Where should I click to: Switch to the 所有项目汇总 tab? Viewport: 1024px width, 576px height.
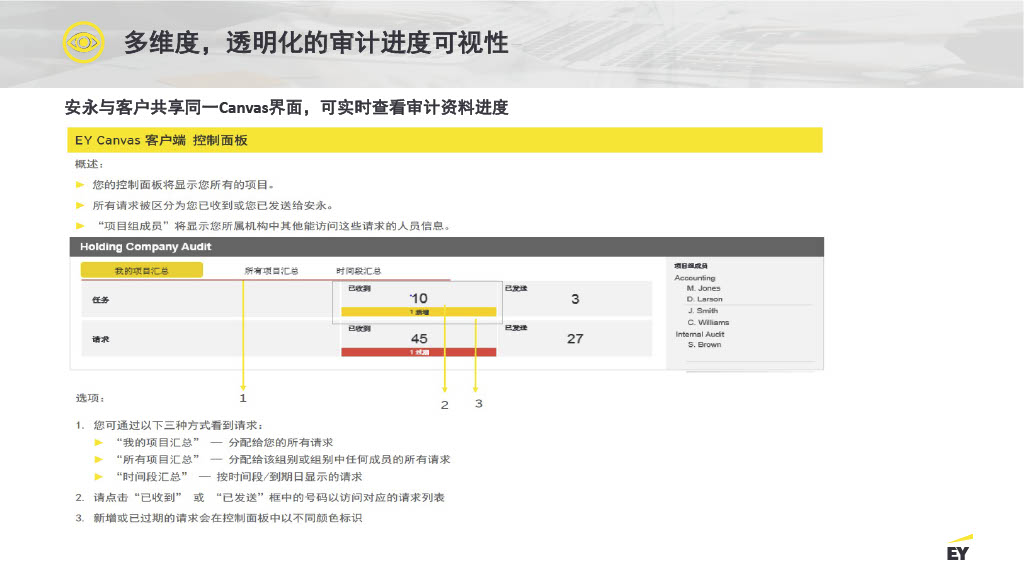[x=272, y=270]
